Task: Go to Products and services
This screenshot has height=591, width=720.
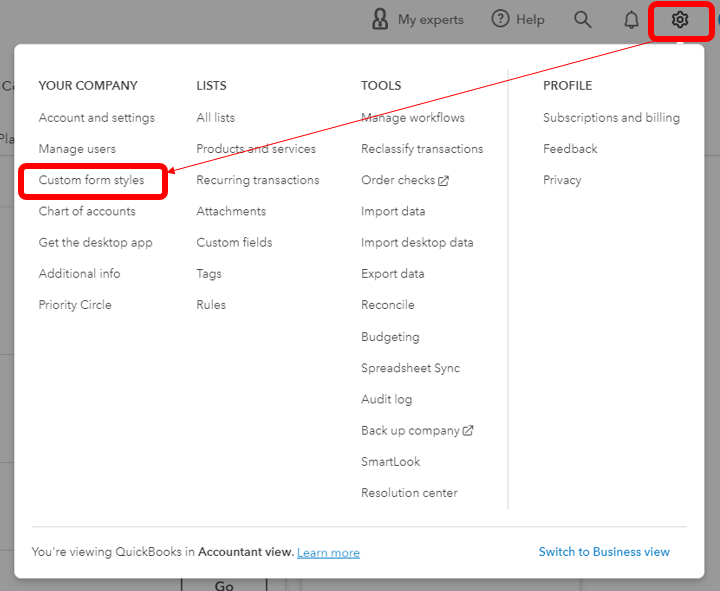Action: (x=256, y=149)
